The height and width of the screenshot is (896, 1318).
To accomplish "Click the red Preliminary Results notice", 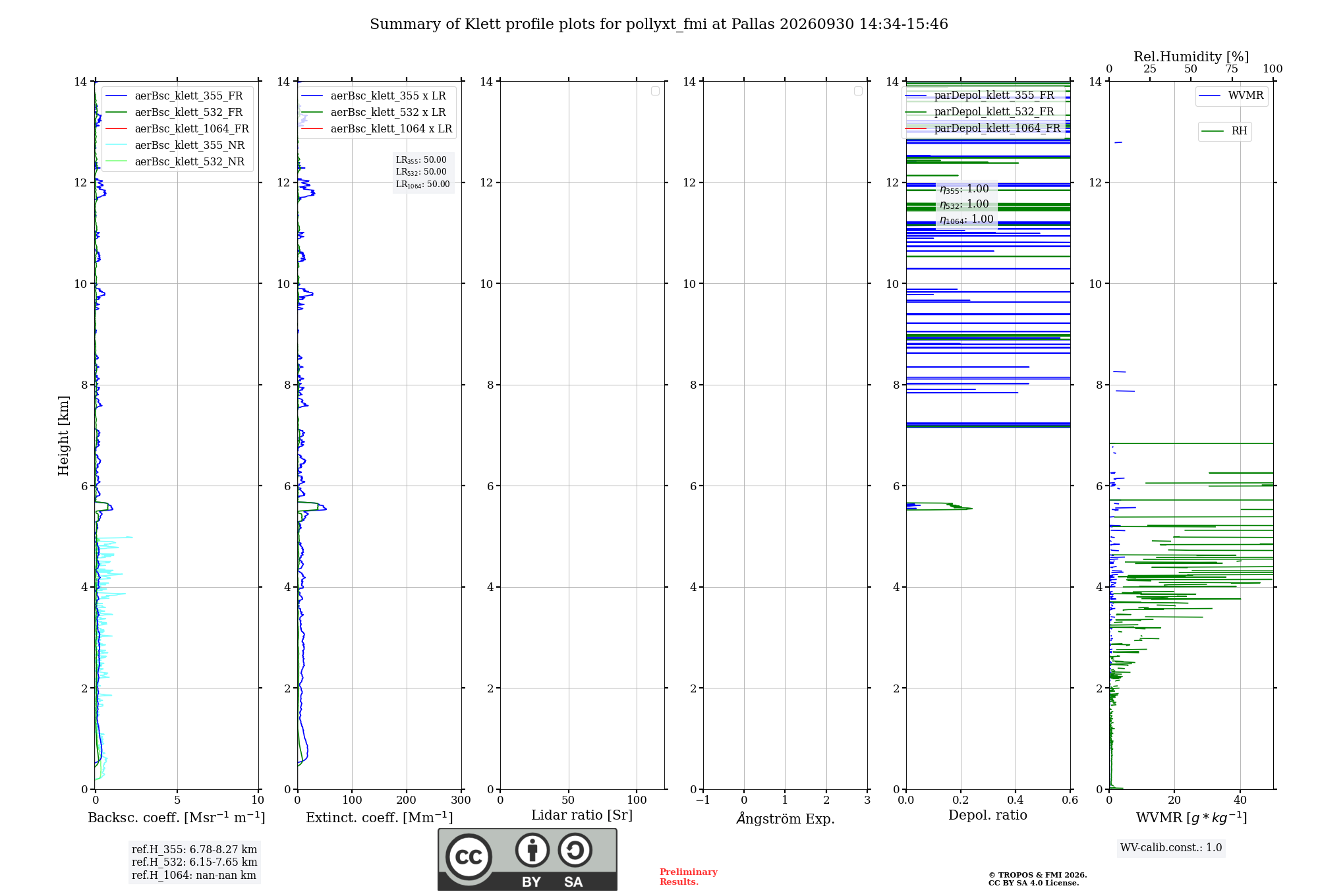I will tap(689, 877).
